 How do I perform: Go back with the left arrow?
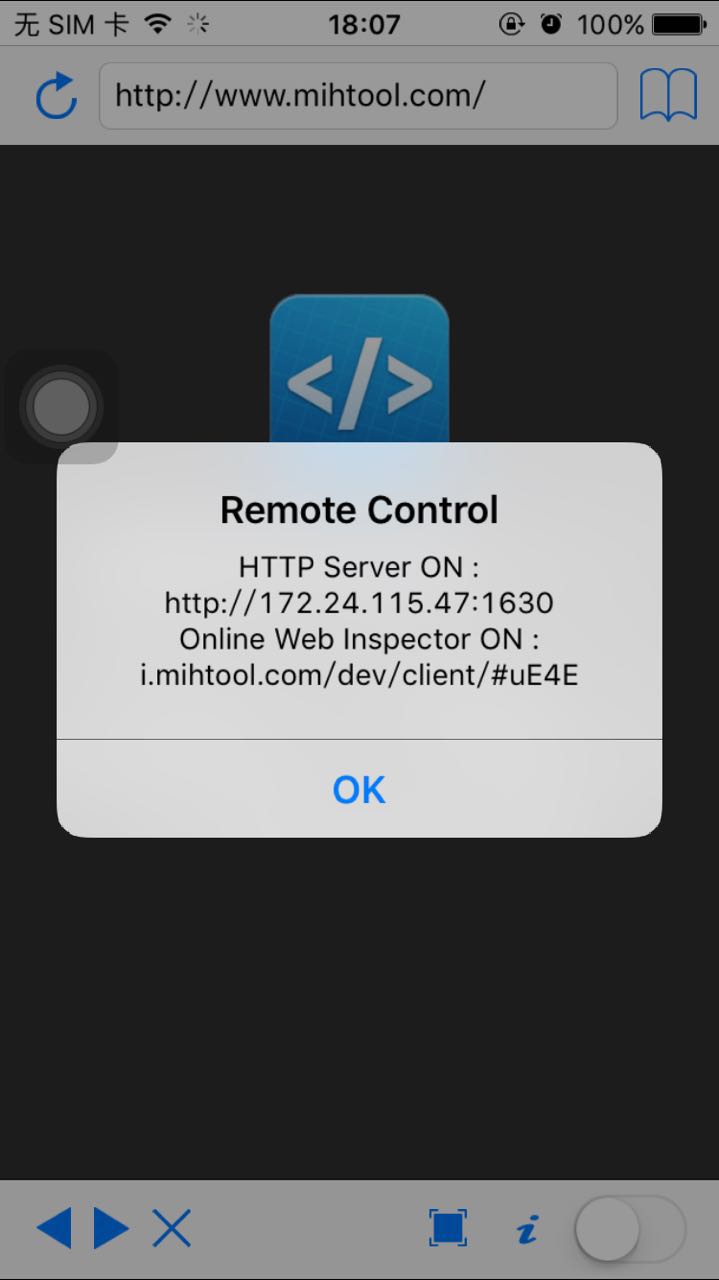(x=54, y=1228)
